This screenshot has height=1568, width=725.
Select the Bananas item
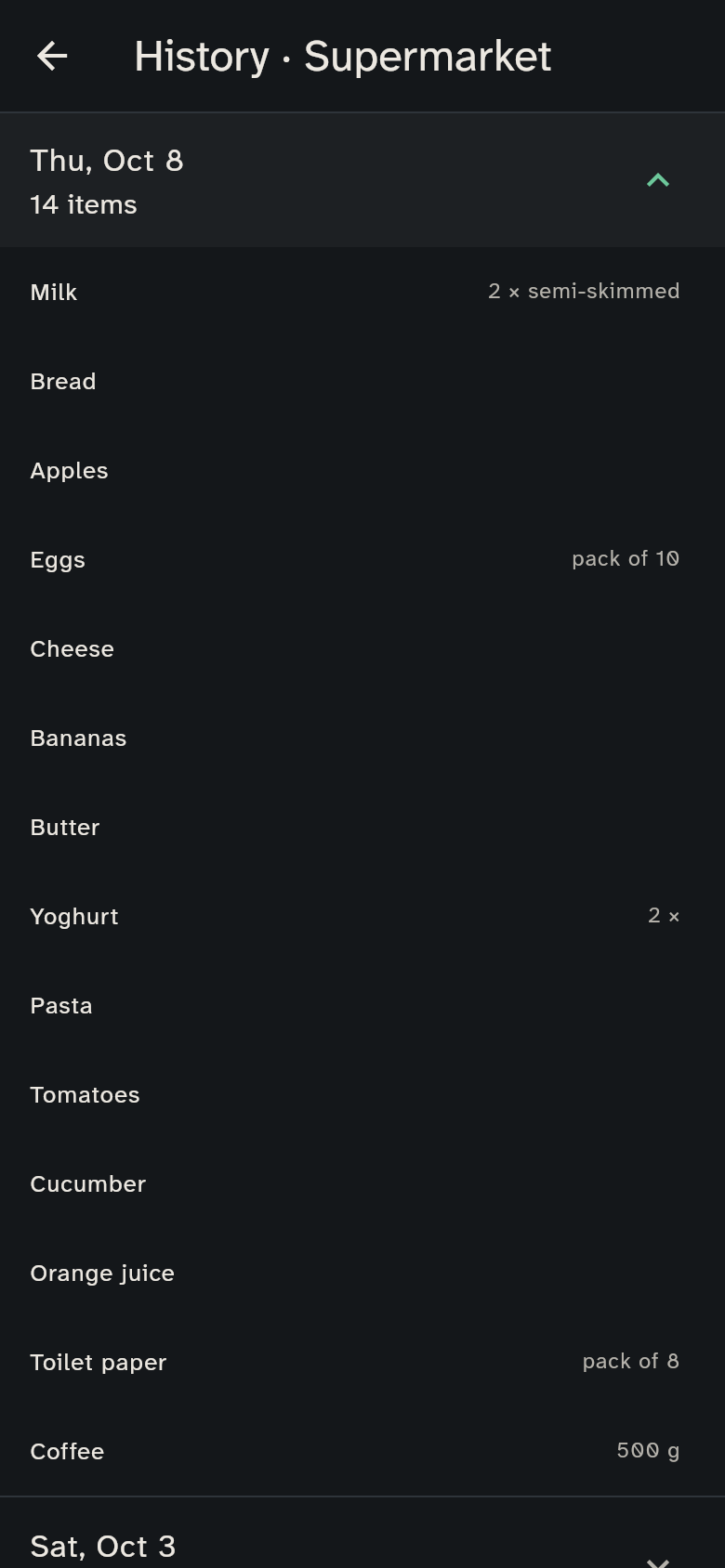[x=362, y=738]
